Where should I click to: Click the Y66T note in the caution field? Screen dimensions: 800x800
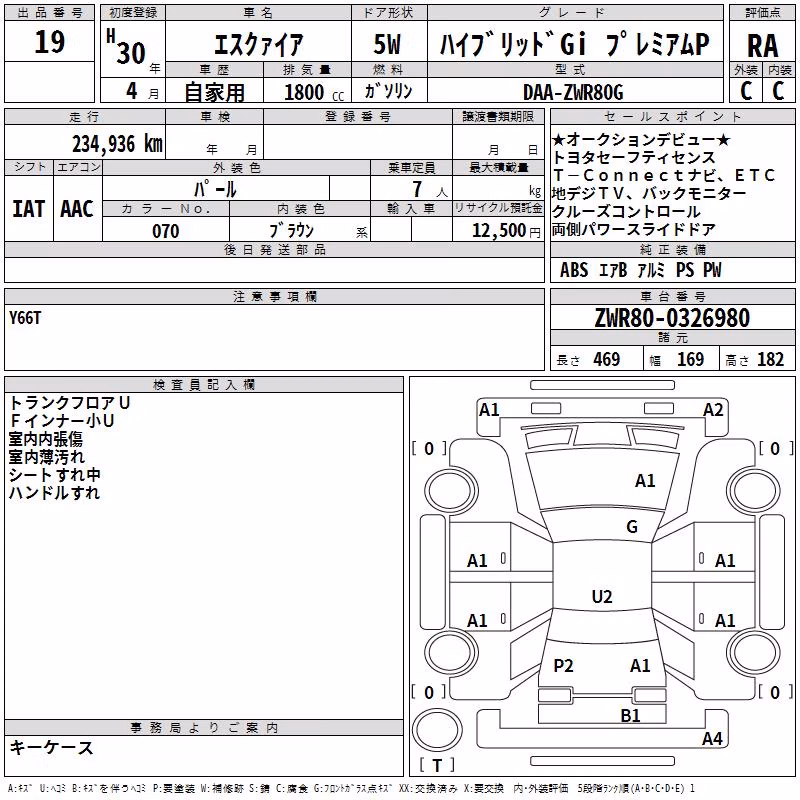[25, 318]
